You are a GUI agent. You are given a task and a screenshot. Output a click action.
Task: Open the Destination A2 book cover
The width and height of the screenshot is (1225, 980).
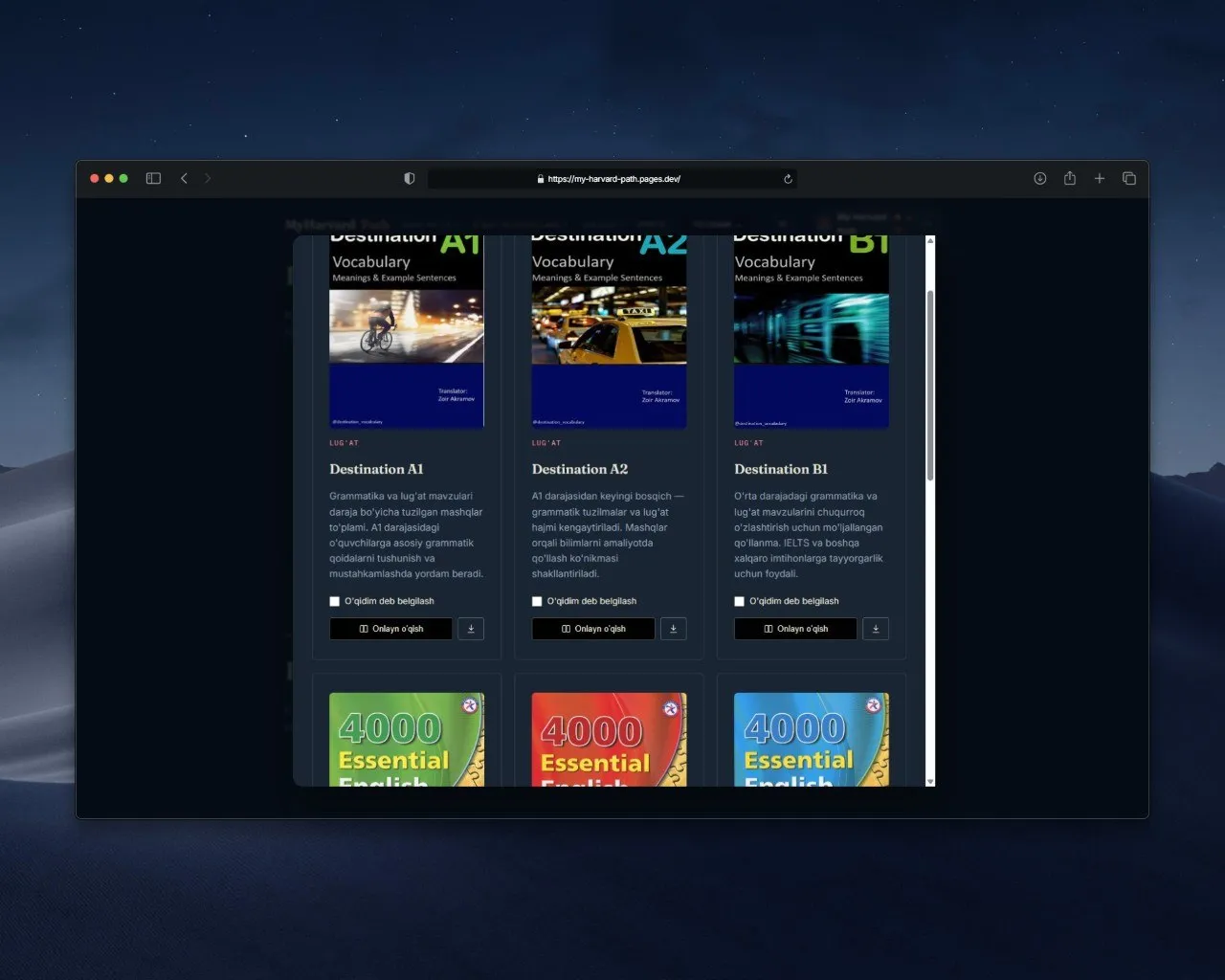click(609, 331)
